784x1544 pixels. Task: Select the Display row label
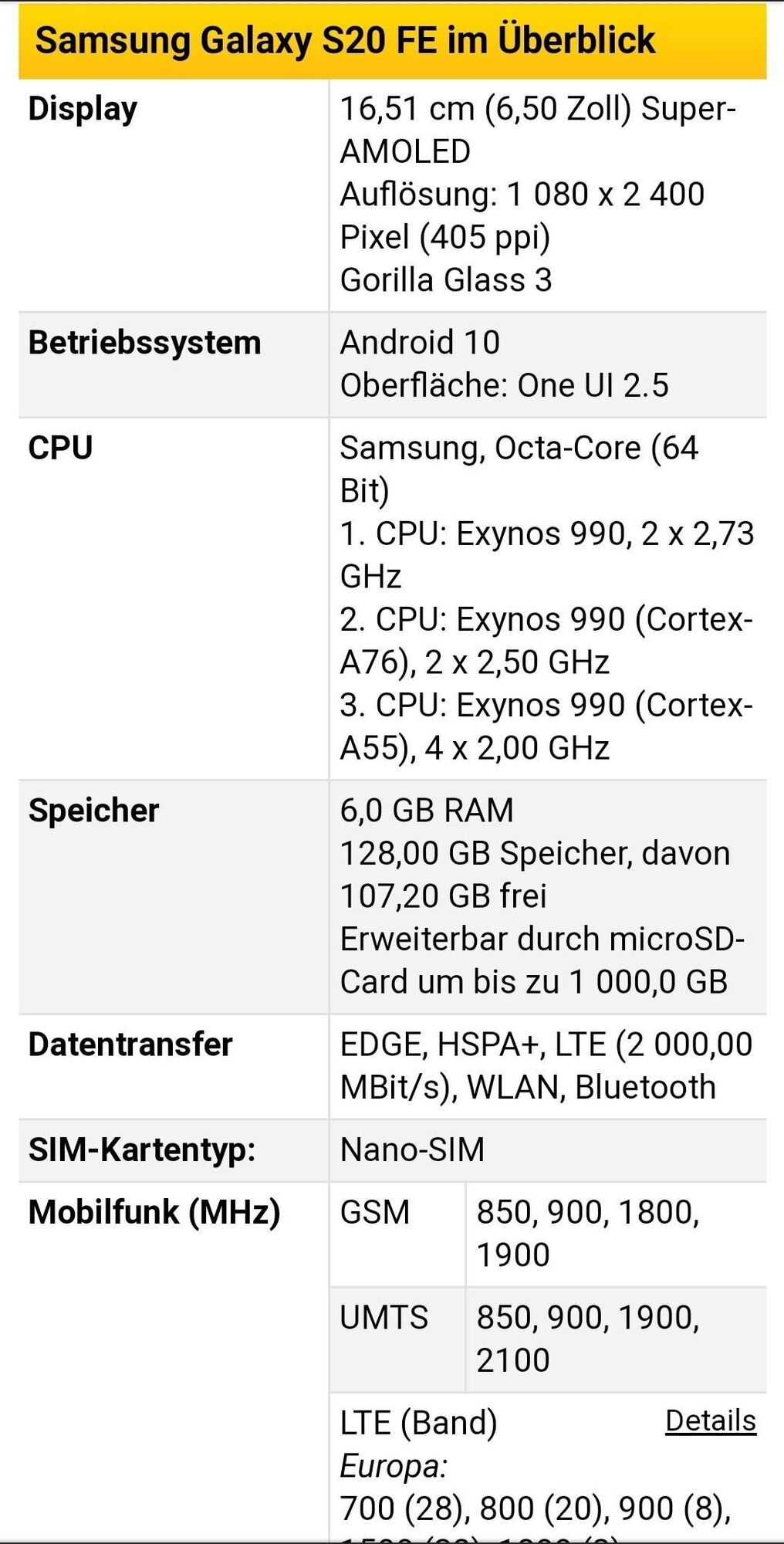point(83,109)
